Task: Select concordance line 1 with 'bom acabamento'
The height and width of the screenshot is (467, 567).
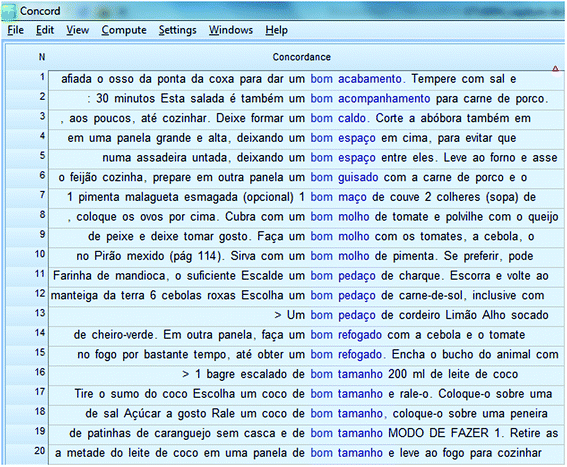Action: 306,79
